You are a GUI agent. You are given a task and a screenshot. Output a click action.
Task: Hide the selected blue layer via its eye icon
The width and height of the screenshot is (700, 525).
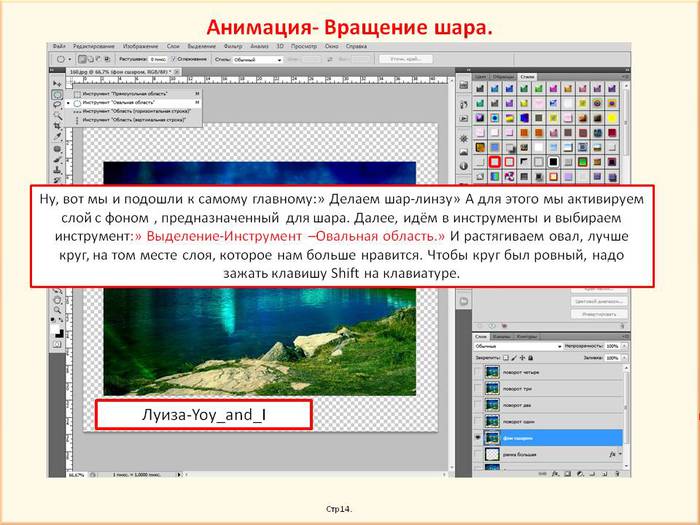tap(478, 438)
